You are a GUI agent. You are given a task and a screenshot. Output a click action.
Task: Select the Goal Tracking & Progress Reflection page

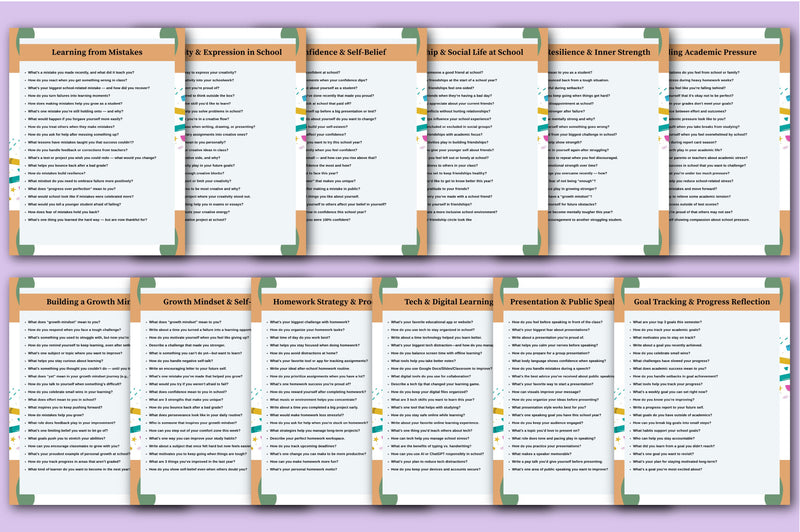click(700, 400)
